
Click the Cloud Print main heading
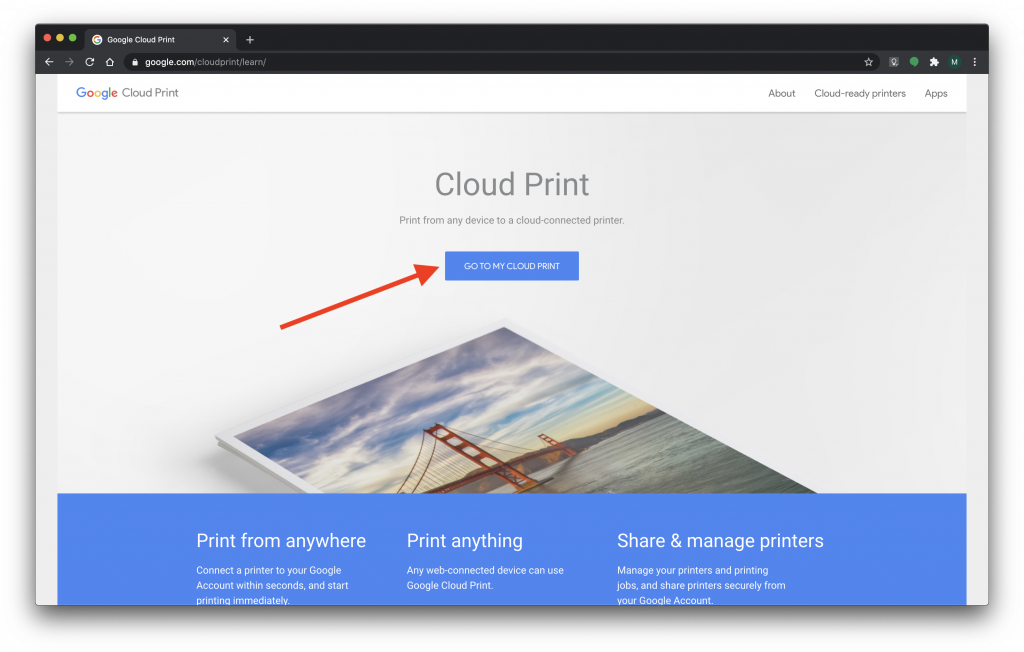(x=511, y=184)
